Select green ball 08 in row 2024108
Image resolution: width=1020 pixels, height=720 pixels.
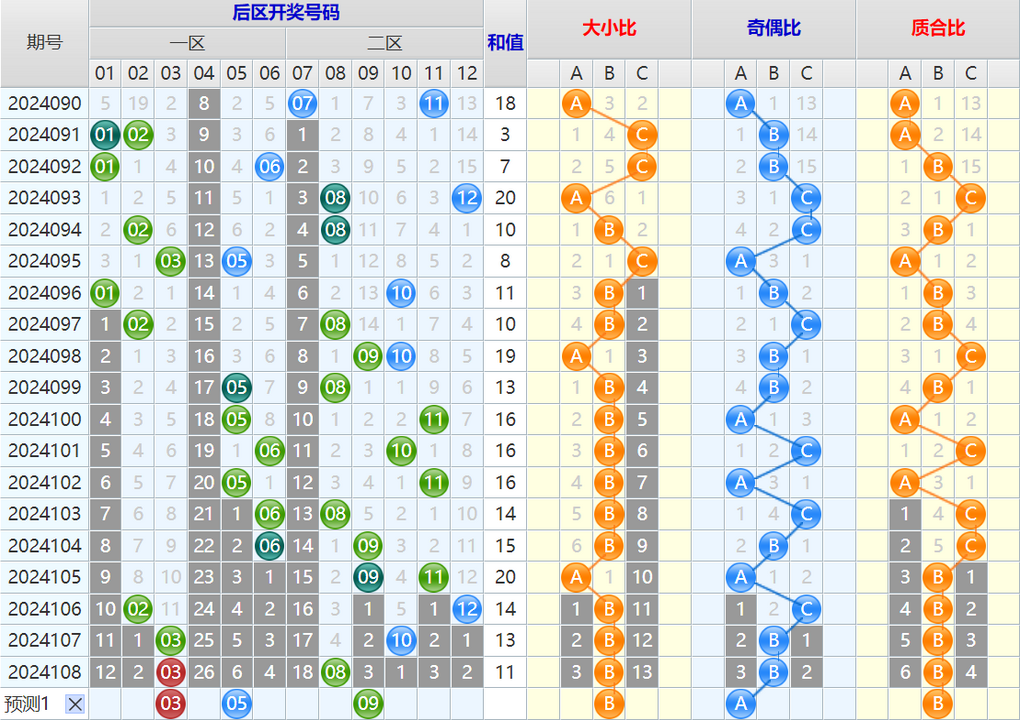(336, 672)
